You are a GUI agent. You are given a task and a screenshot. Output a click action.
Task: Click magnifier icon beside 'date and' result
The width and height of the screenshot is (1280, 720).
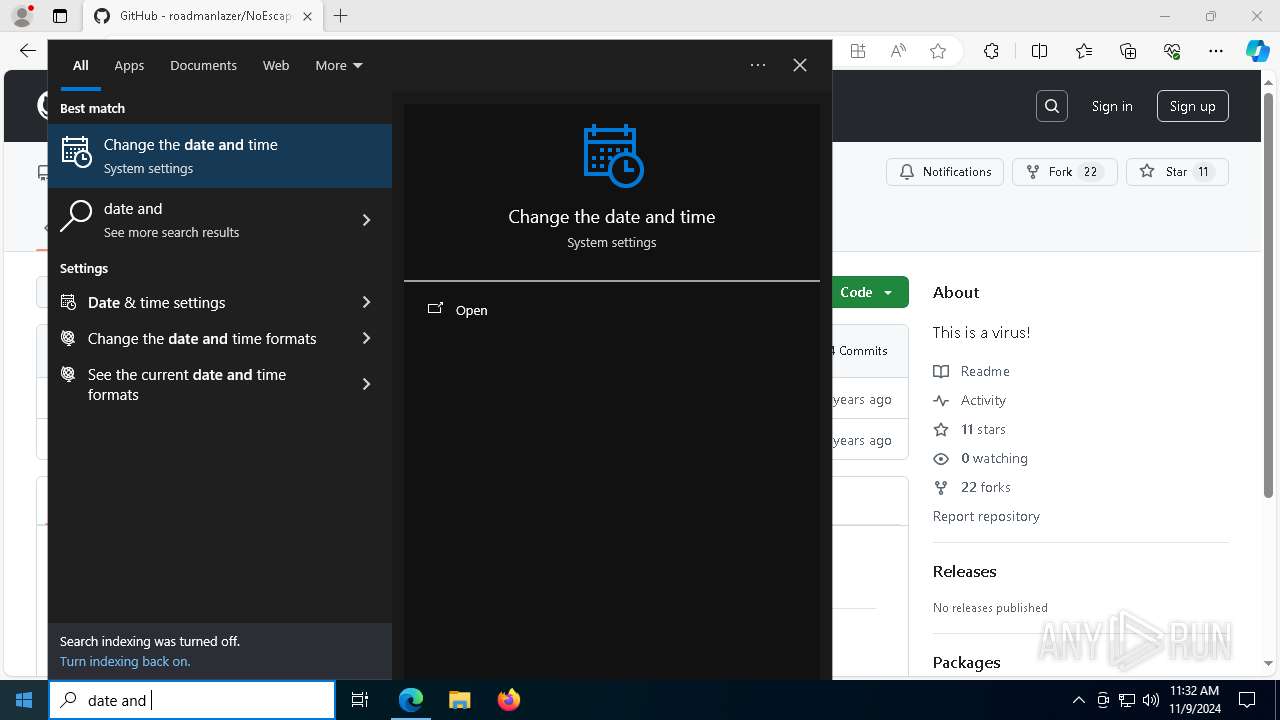(76, 216)
